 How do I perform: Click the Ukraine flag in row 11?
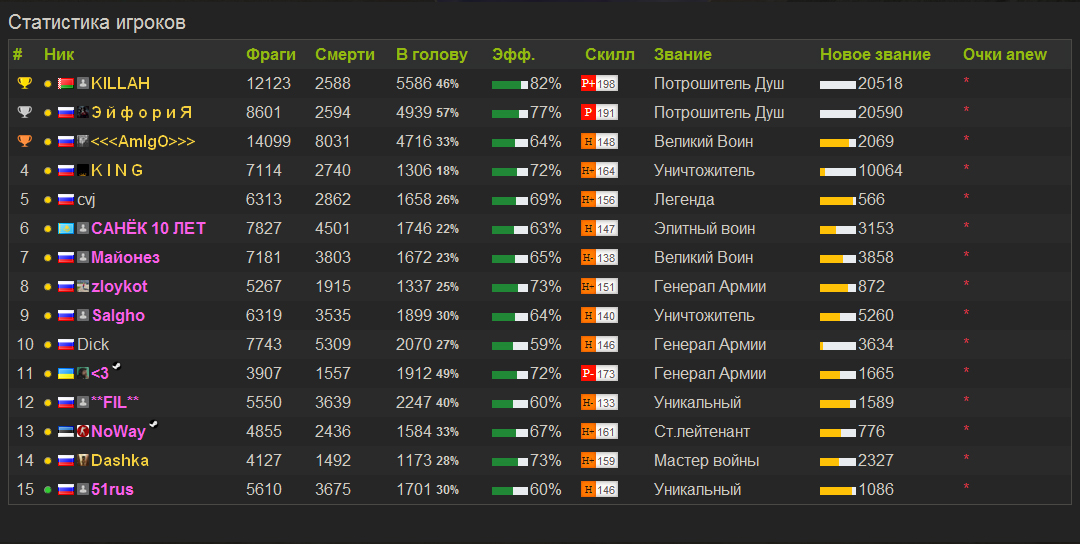tap(66, 374)
